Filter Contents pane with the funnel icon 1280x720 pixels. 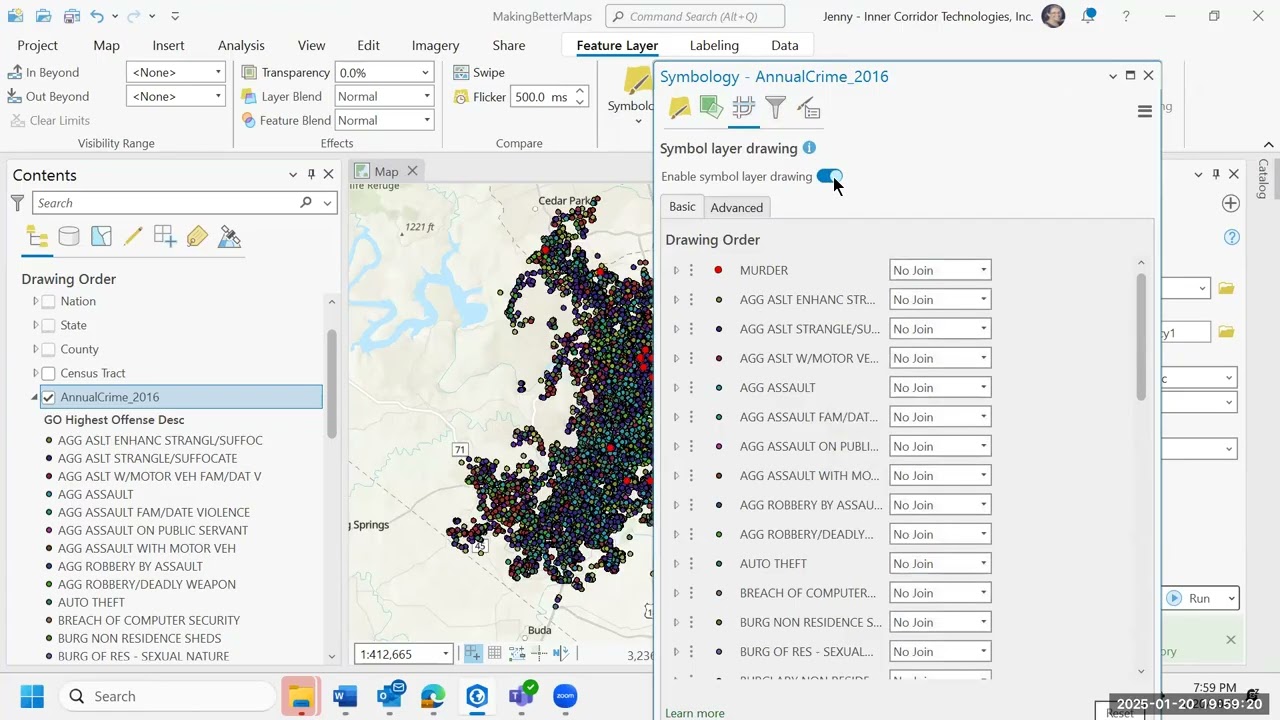[x=17, y=203]
